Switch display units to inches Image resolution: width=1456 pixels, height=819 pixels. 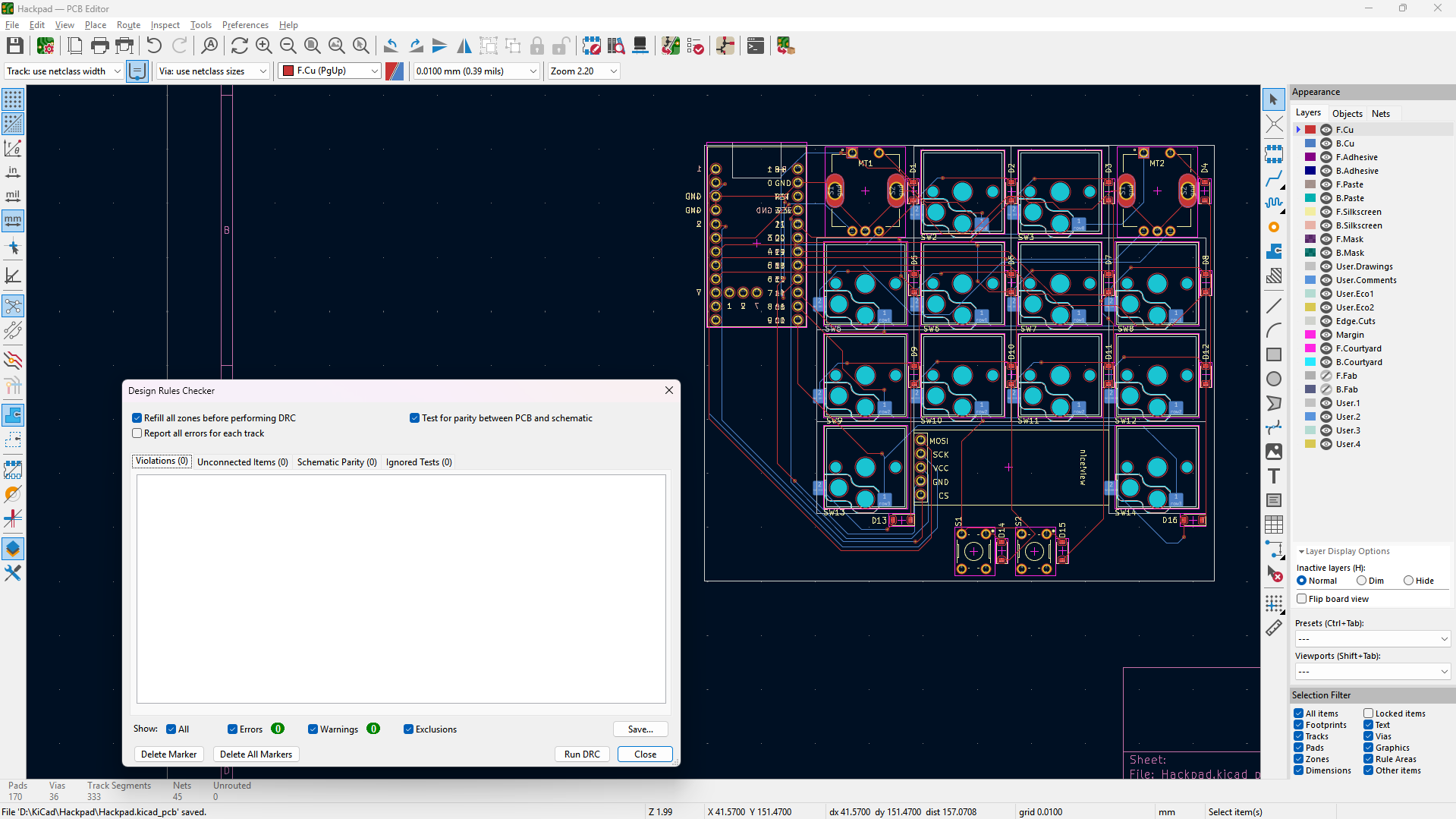(12, 172)
